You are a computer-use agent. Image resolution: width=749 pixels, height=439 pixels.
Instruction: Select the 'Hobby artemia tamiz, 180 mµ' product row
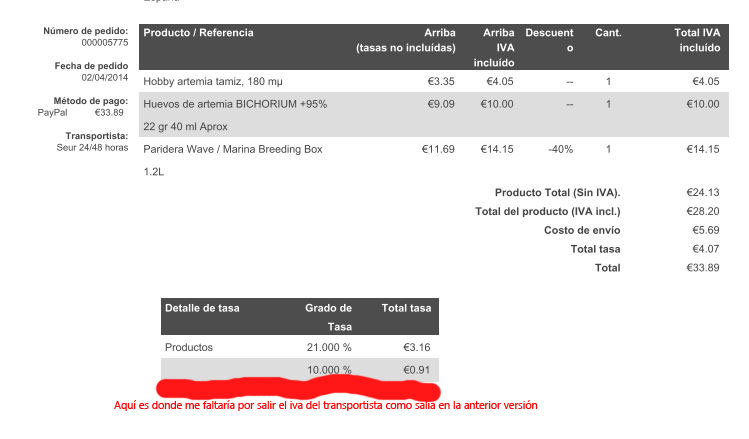click(x=434, y=81)
